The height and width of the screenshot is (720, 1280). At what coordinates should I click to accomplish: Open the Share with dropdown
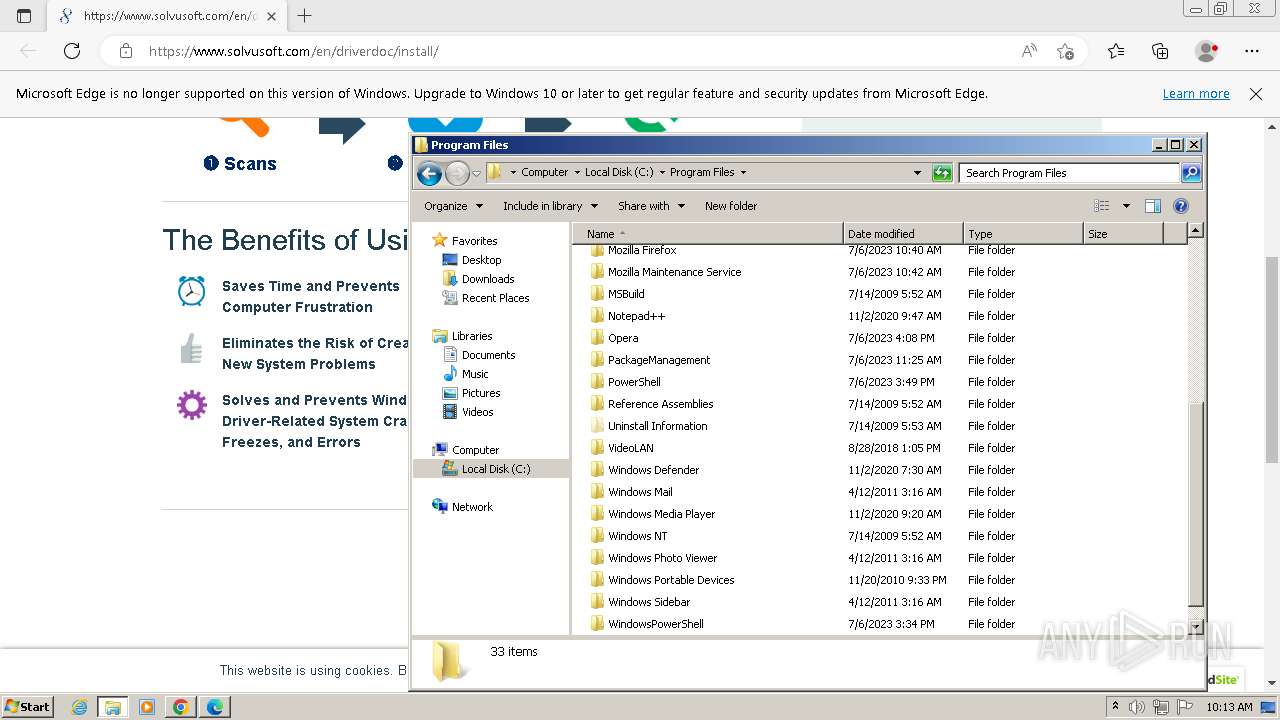click(x=651, y=206)
